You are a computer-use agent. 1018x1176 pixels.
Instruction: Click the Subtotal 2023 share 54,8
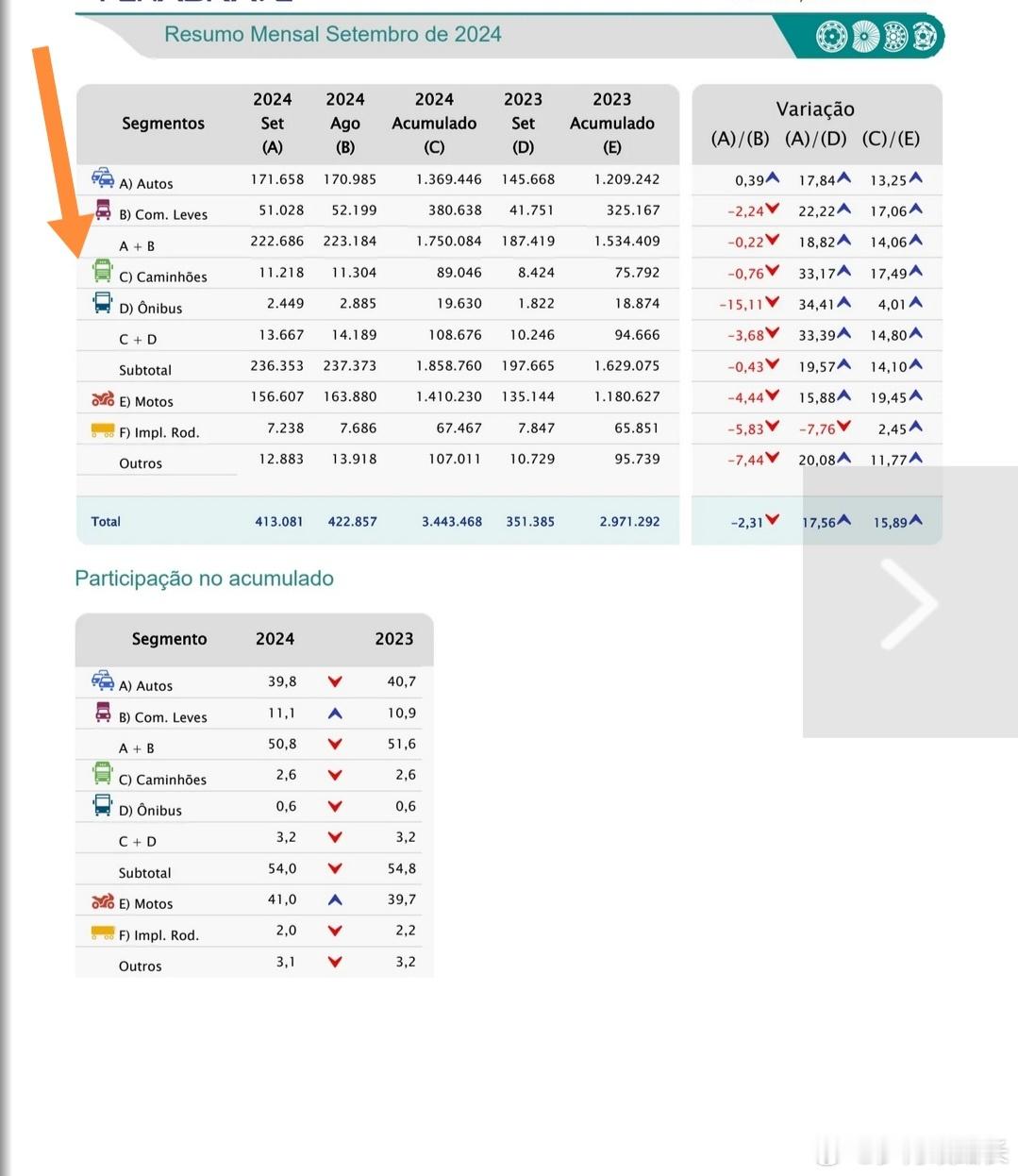click(x=402, y=869)
